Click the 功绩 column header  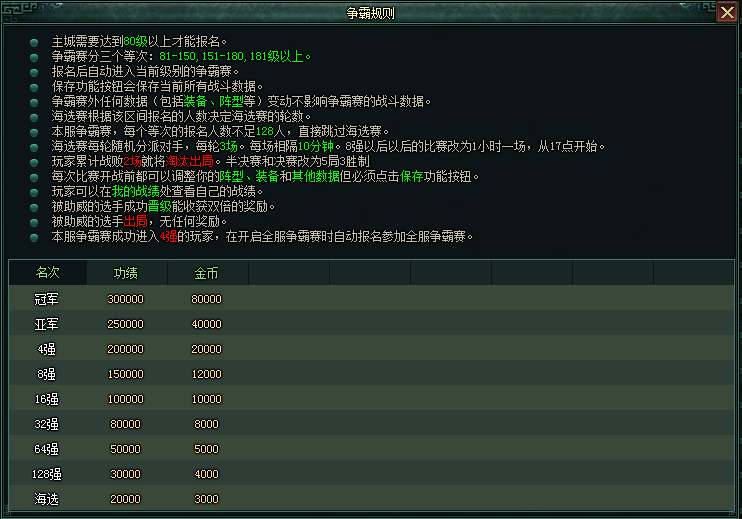(126, 273)
